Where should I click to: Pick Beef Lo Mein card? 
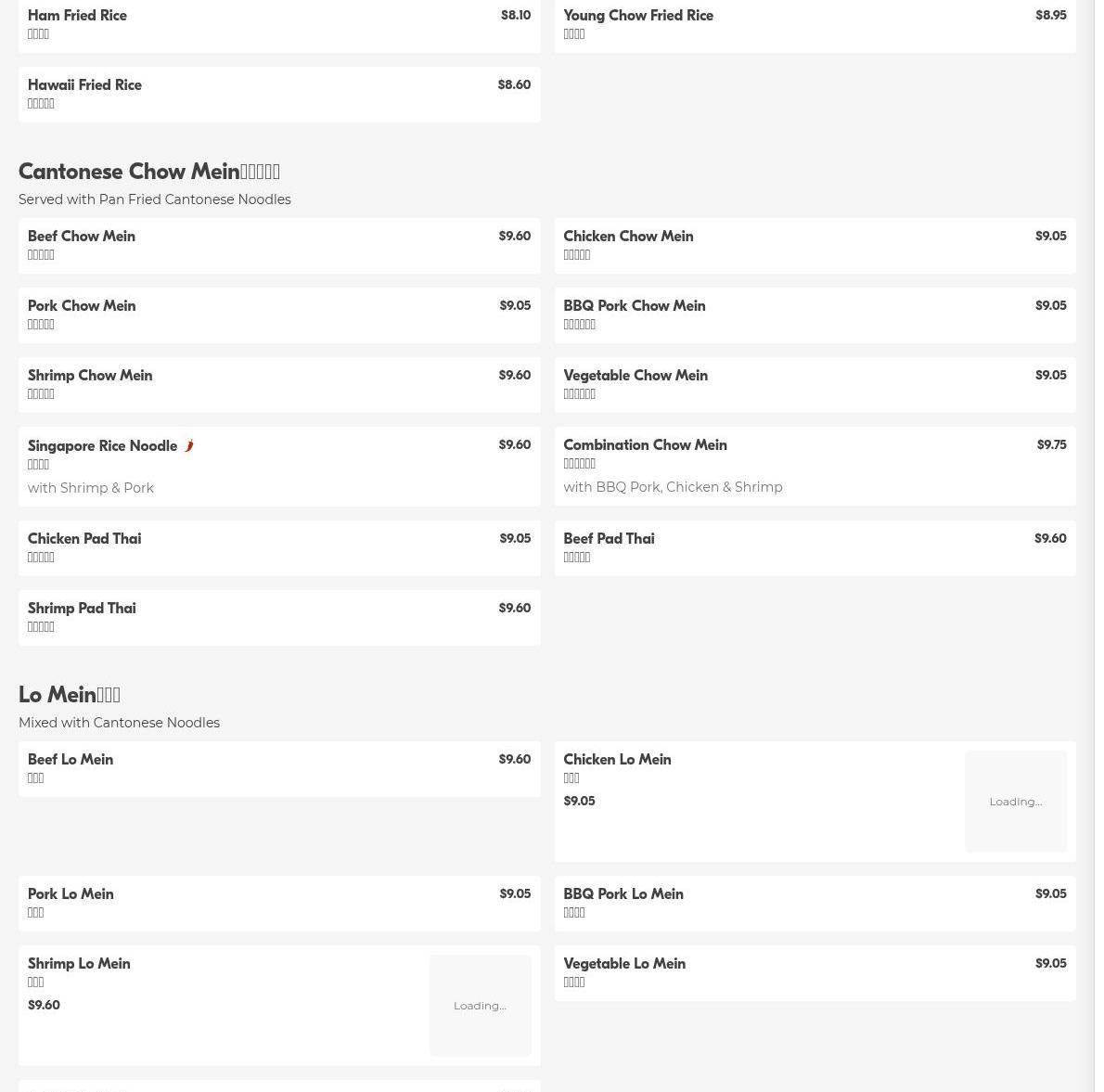(279, 769)
